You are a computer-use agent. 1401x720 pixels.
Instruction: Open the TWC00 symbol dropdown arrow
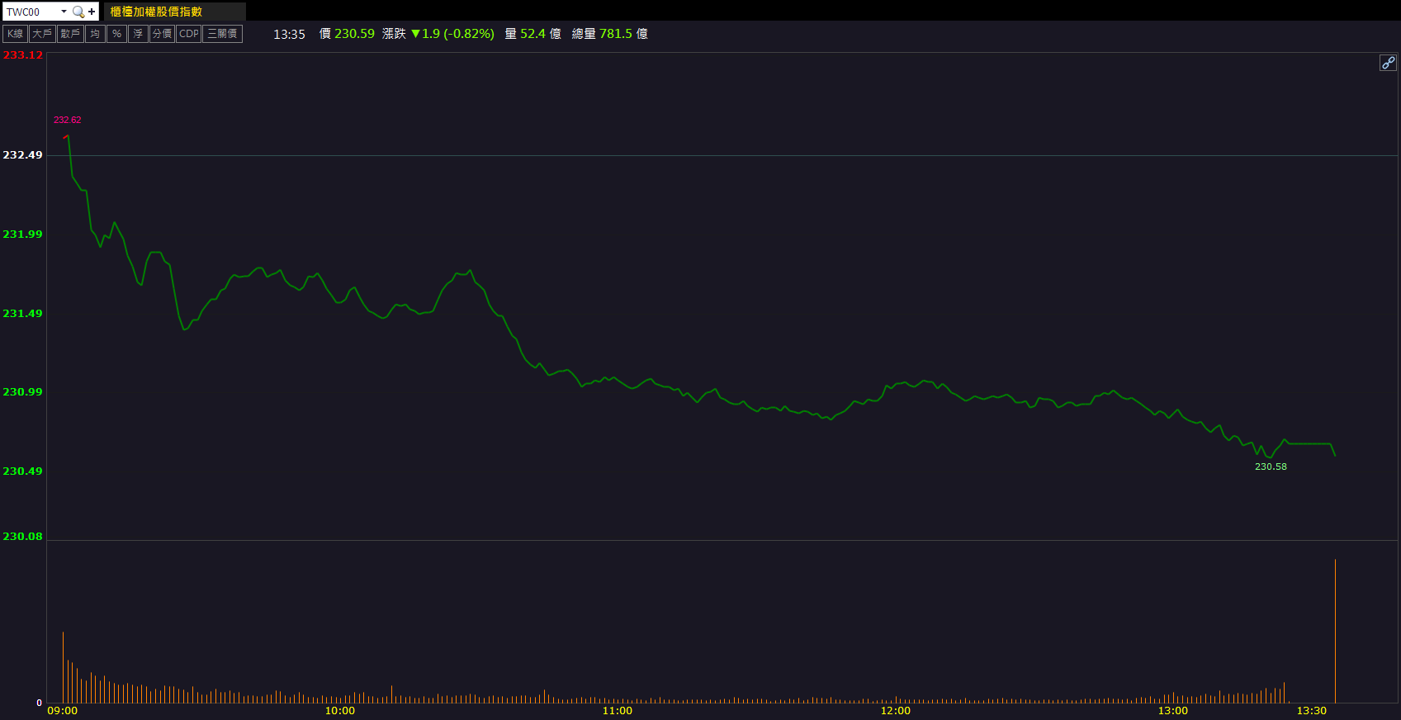point(64,12)
